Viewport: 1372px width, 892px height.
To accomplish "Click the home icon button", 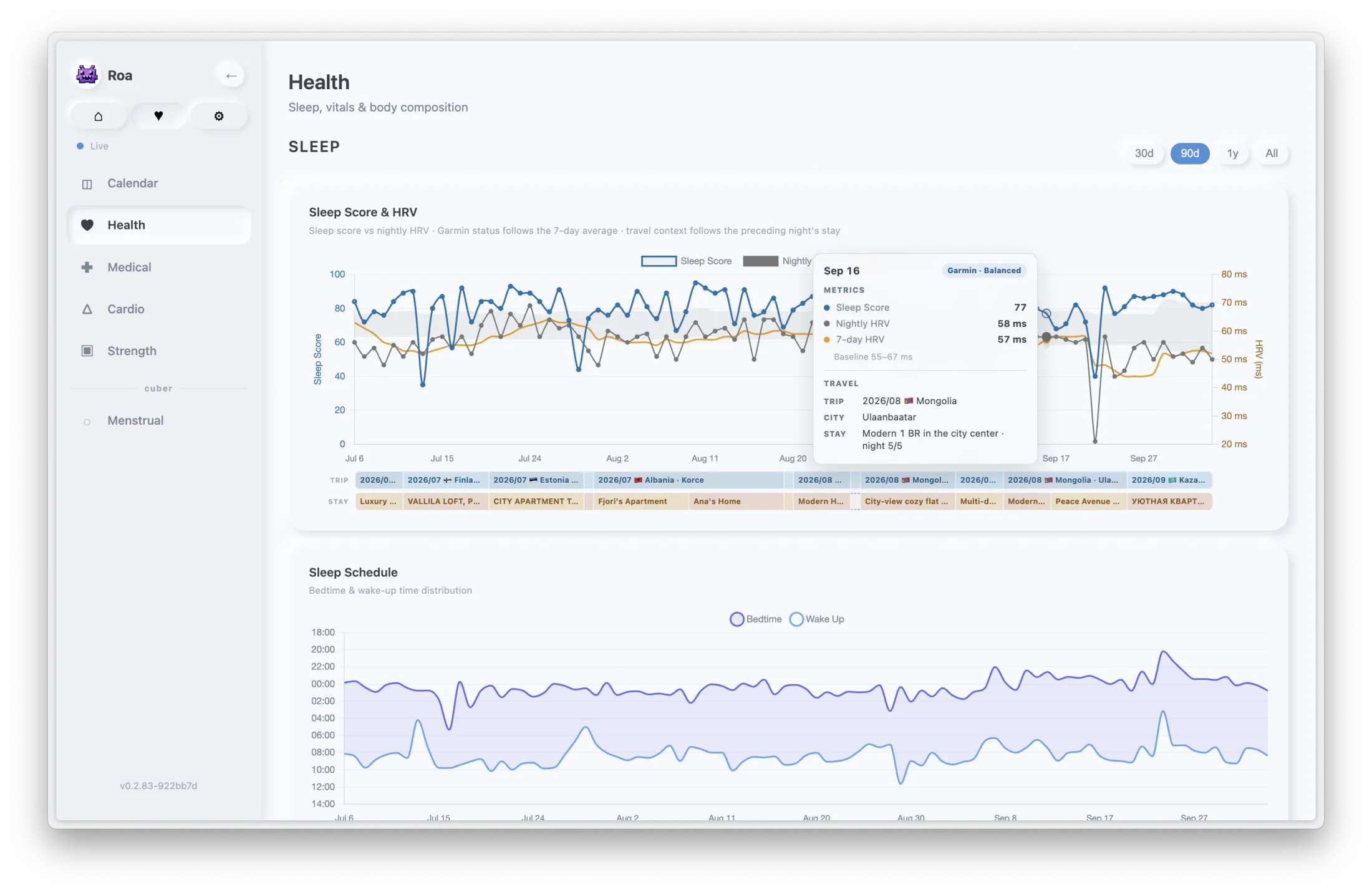I will pyautogui.click(x=98, y=116).
